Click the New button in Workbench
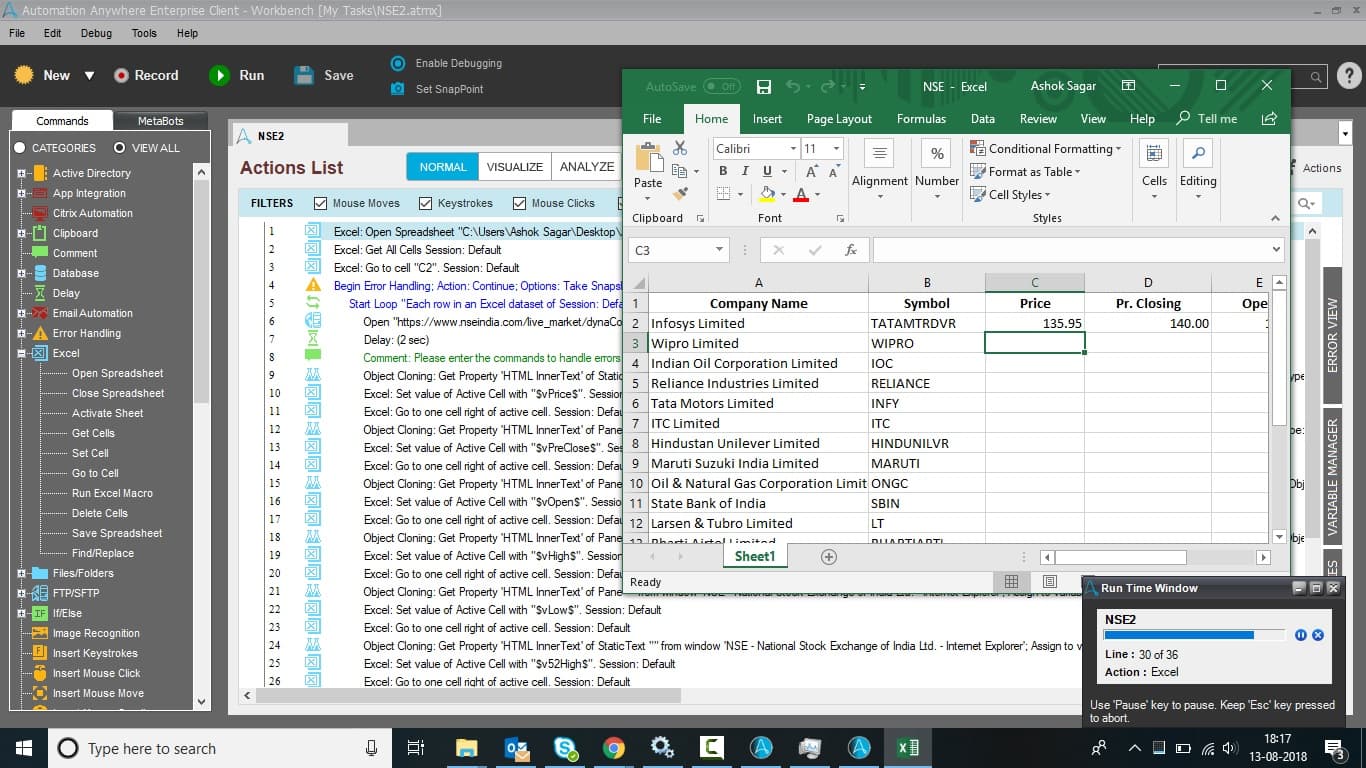1366x768 pixels. (43, 75)
